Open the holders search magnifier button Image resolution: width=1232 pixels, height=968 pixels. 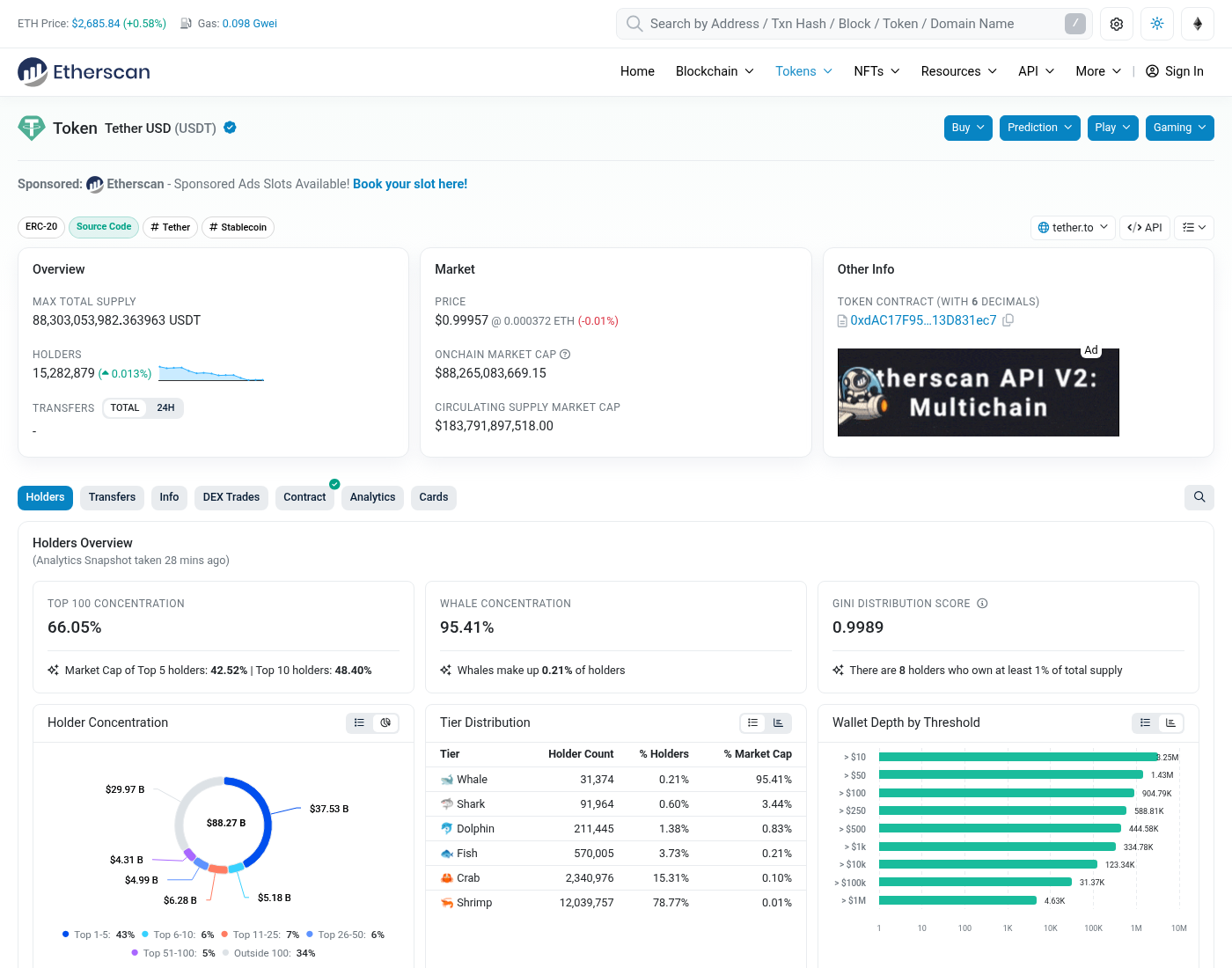pos(1199,497)
